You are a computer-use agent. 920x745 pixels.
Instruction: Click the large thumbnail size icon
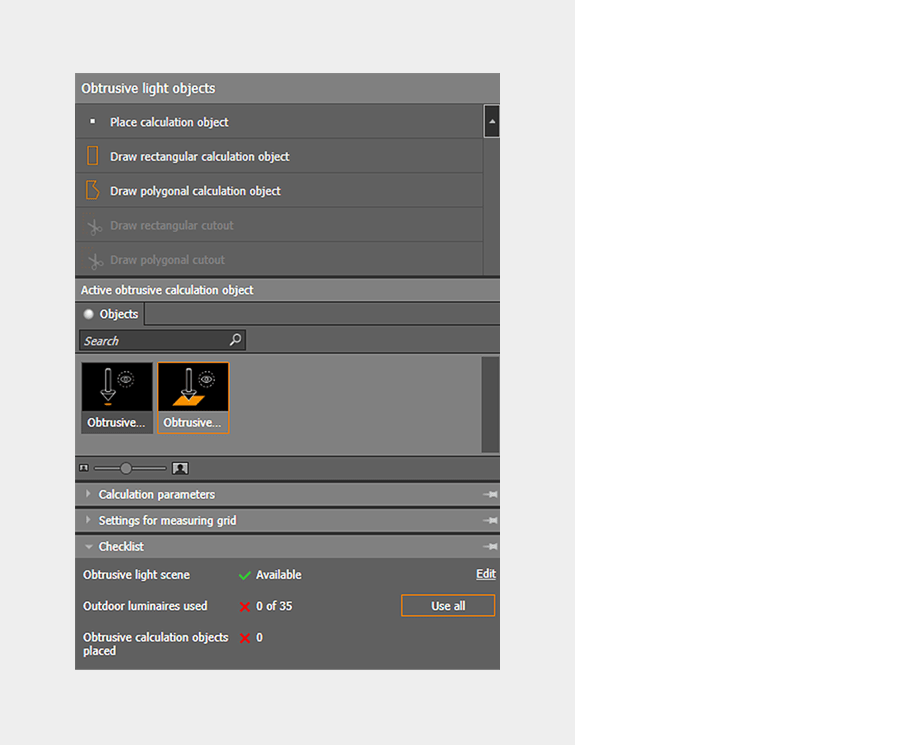[x=180, y=467]
